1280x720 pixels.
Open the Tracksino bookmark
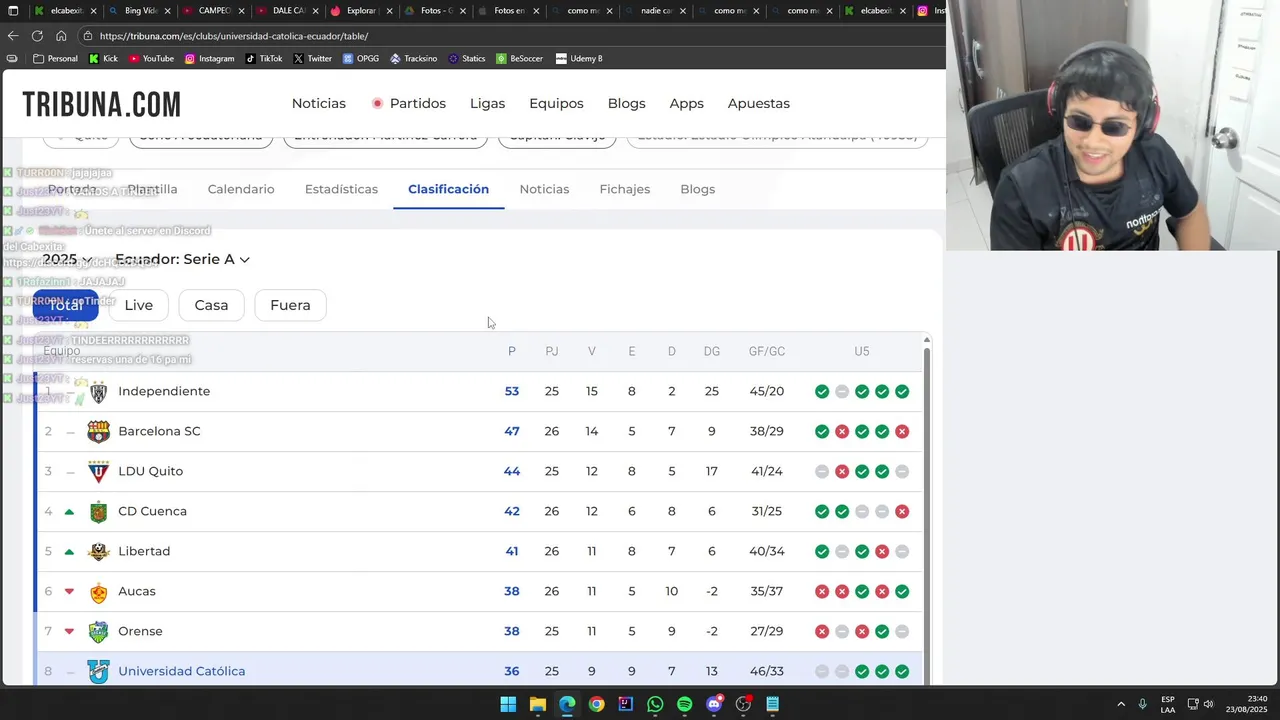(x=413, y=59)
